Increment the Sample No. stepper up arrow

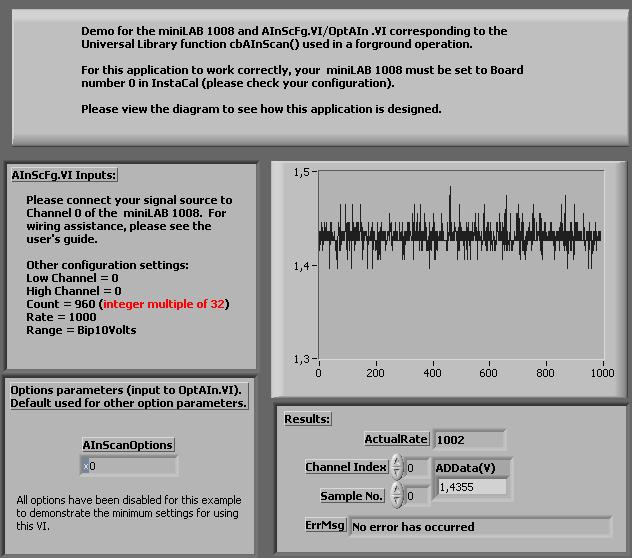click(x=396, y=489)
